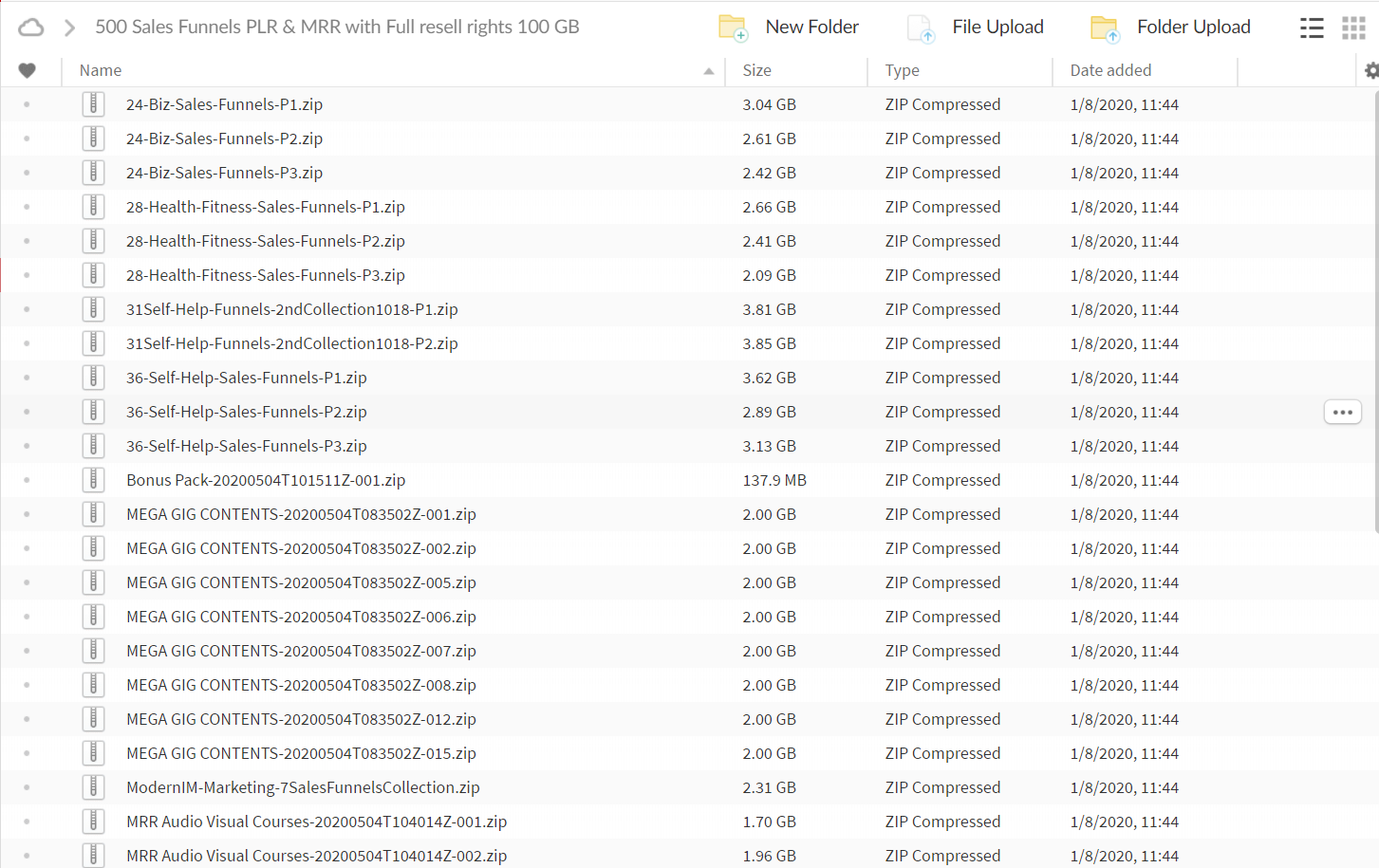Switch to list view
1379x868 pixels.
[x=1312, y=28]
